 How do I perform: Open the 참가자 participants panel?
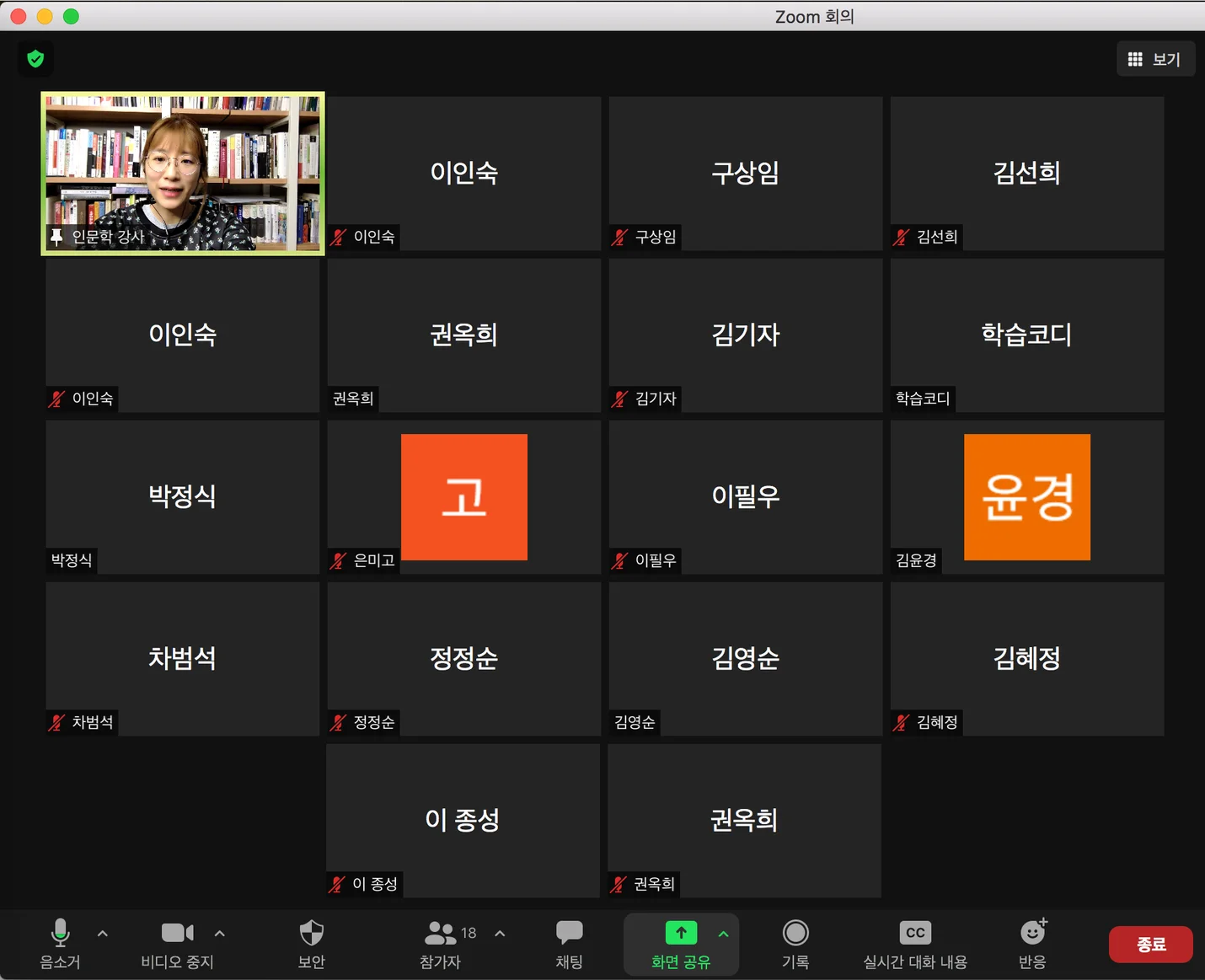click(441, 944)
